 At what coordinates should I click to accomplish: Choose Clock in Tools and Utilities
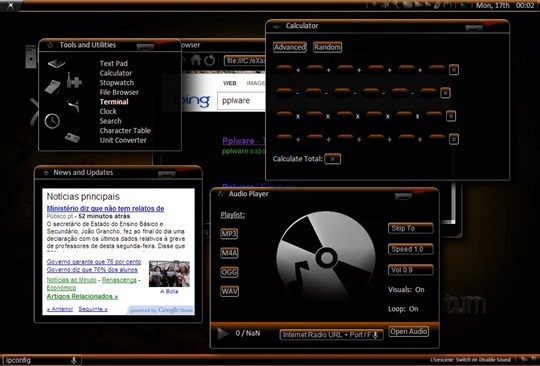108,112
